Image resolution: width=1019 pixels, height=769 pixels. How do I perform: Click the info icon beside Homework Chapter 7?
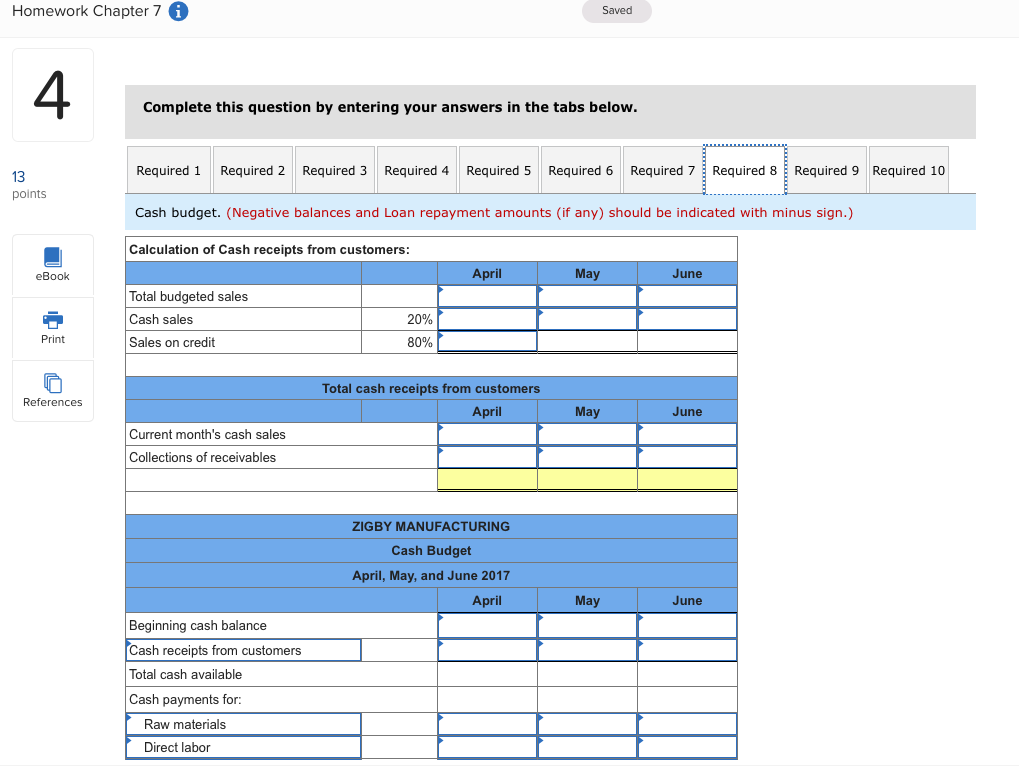point(179,11)
